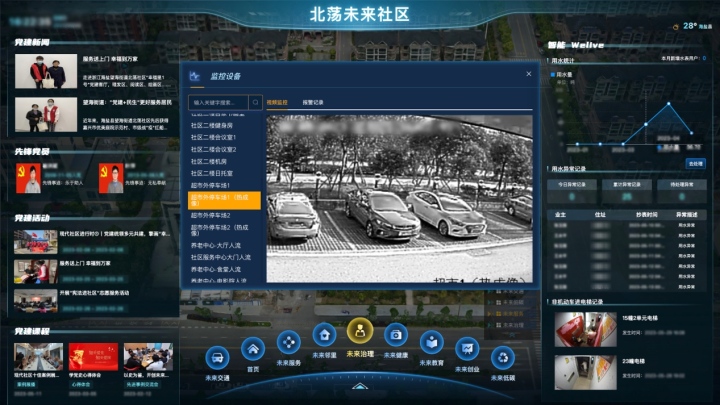Click the peak point on water chart

669,104
